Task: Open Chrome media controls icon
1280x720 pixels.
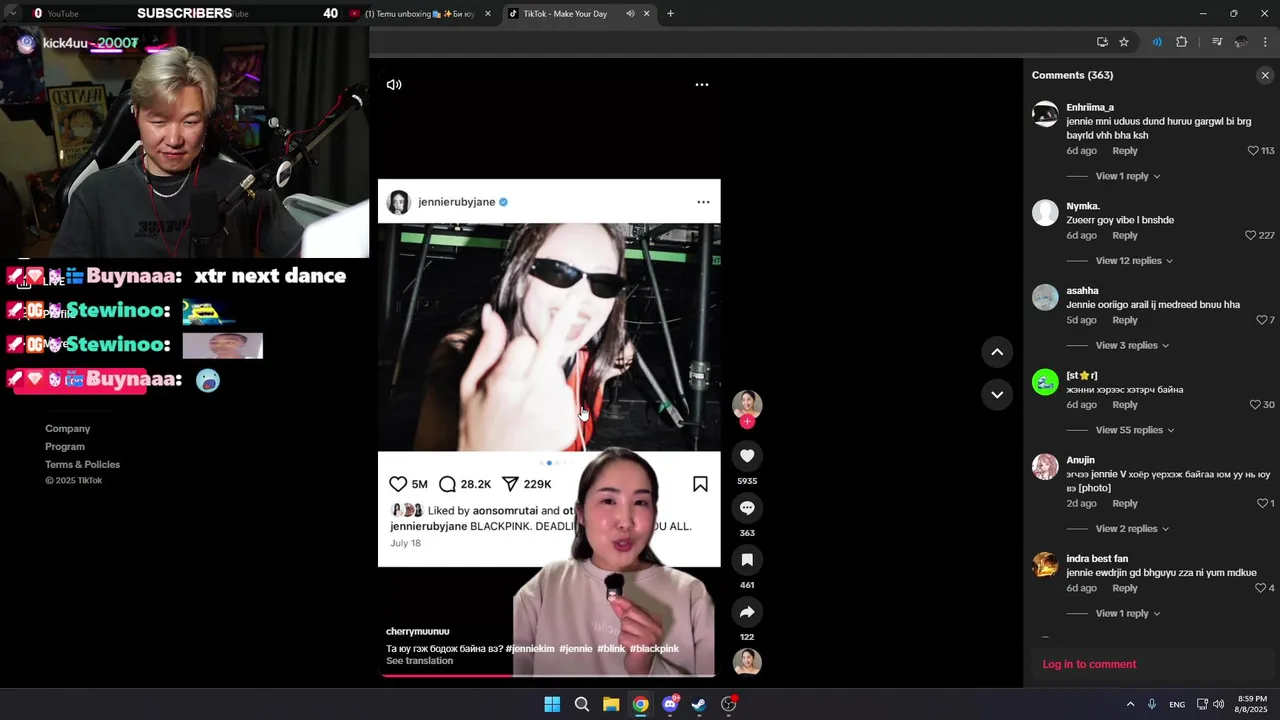Action: [x=1217, y=42]
